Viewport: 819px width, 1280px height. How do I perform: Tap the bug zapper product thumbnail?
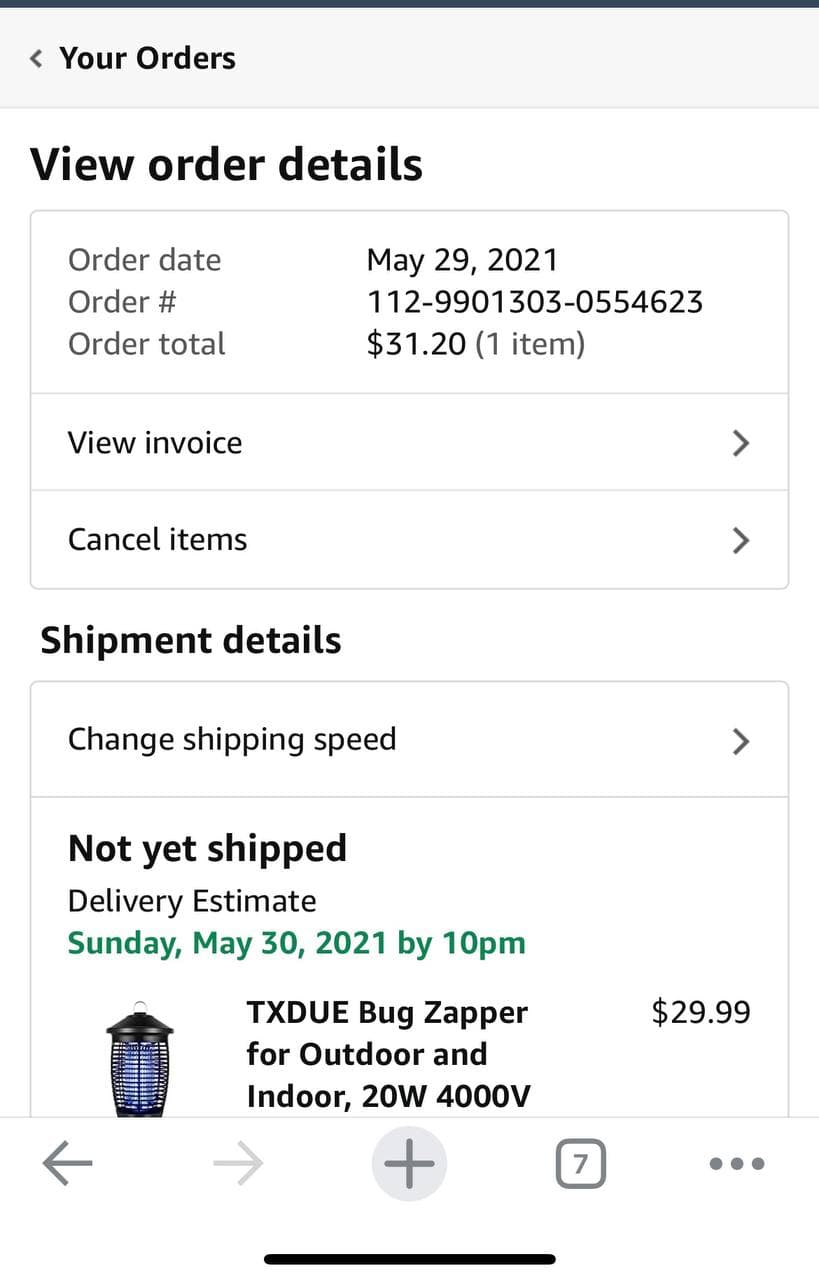[139, 1058]
